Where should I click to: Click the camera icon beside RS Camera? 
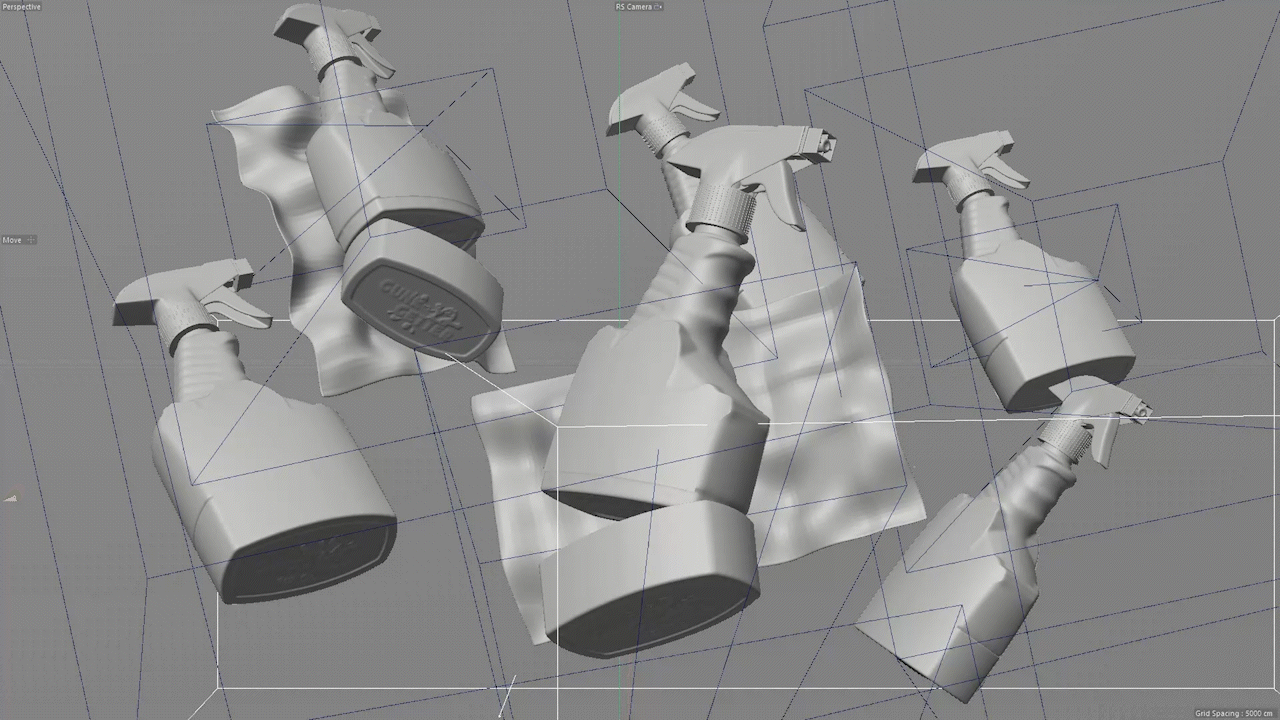[x=658, y=7]
